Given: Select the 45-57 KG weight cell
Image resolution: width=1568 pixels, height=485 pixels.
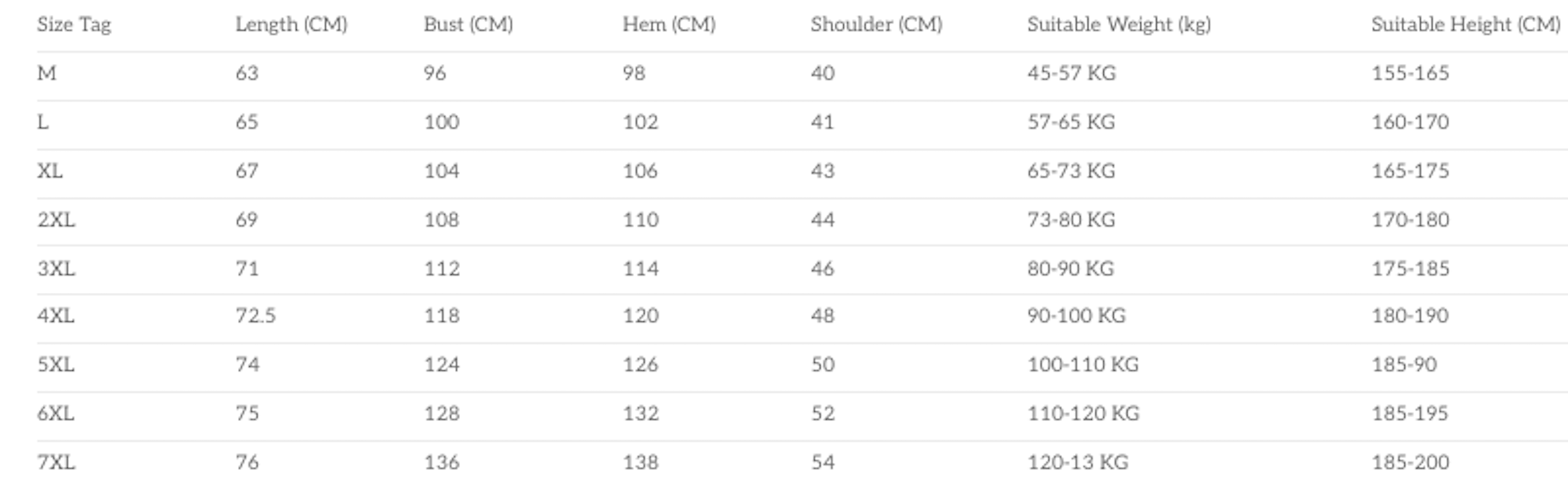Looking at the screenshot, I should 1072,74.
